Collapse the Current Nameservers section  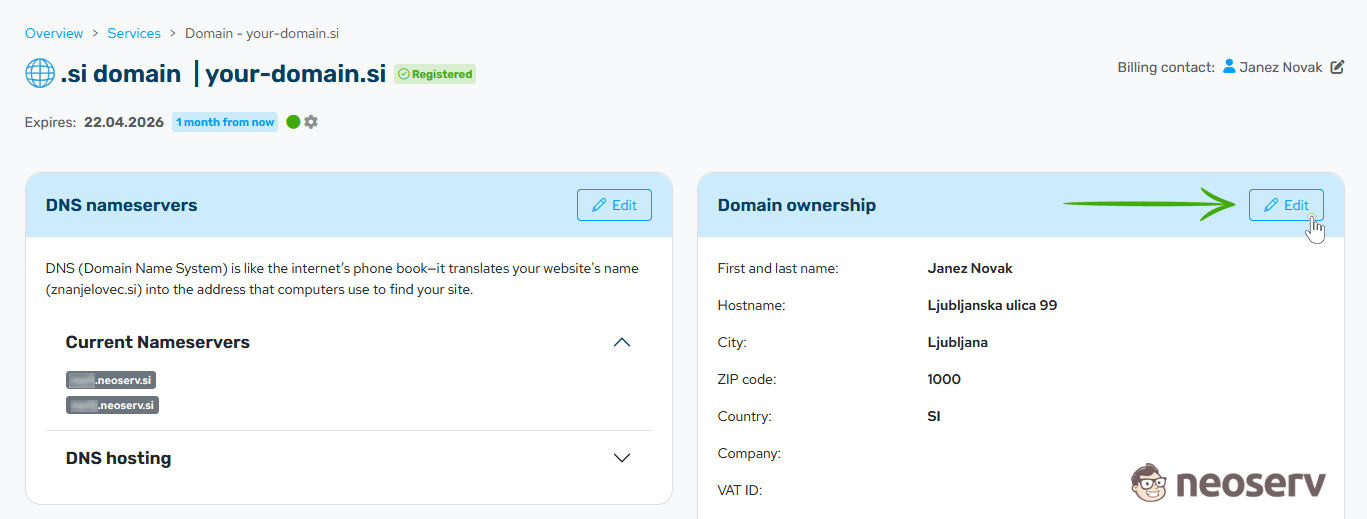pos(622,342)
